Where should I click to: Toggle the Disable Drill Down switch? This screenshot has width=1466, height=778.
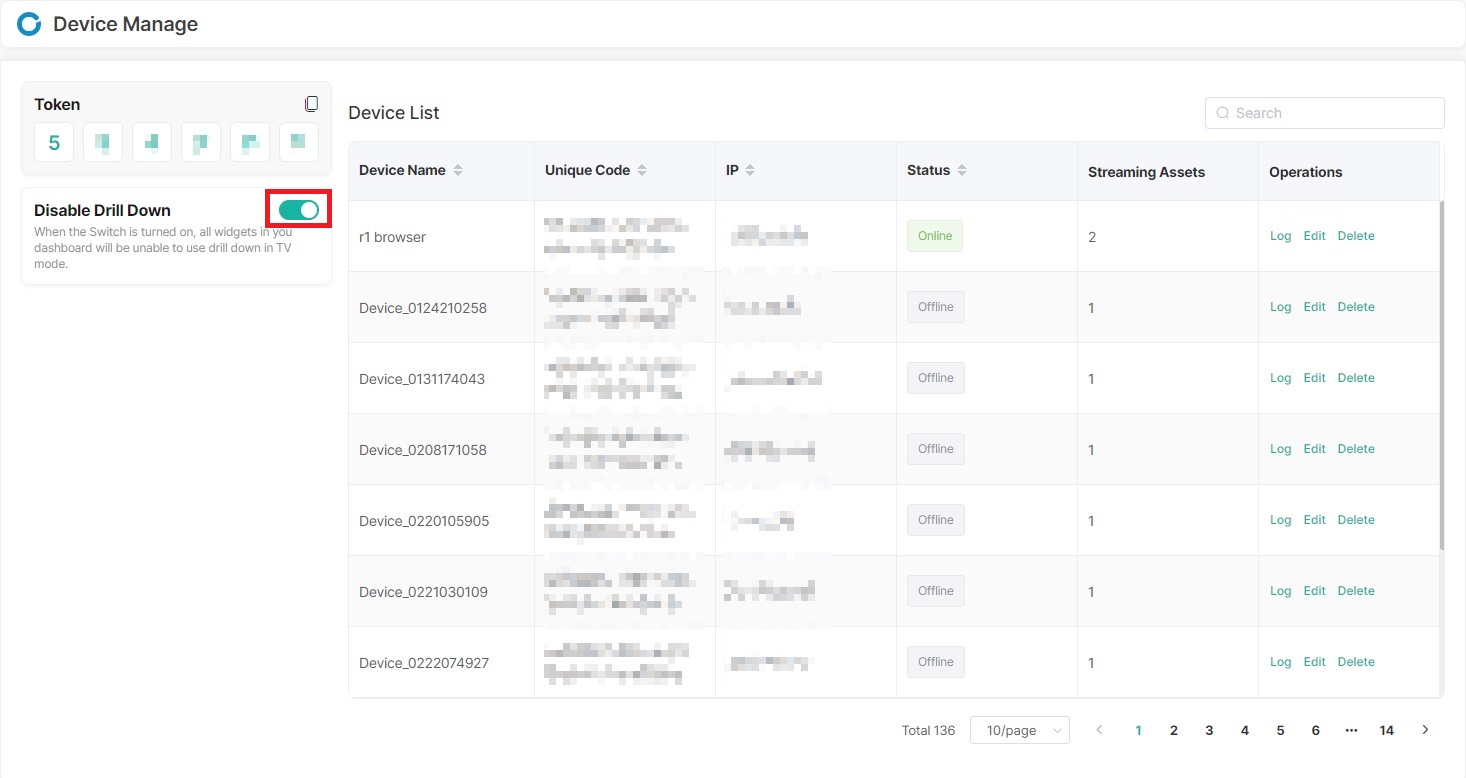(298, 210)
